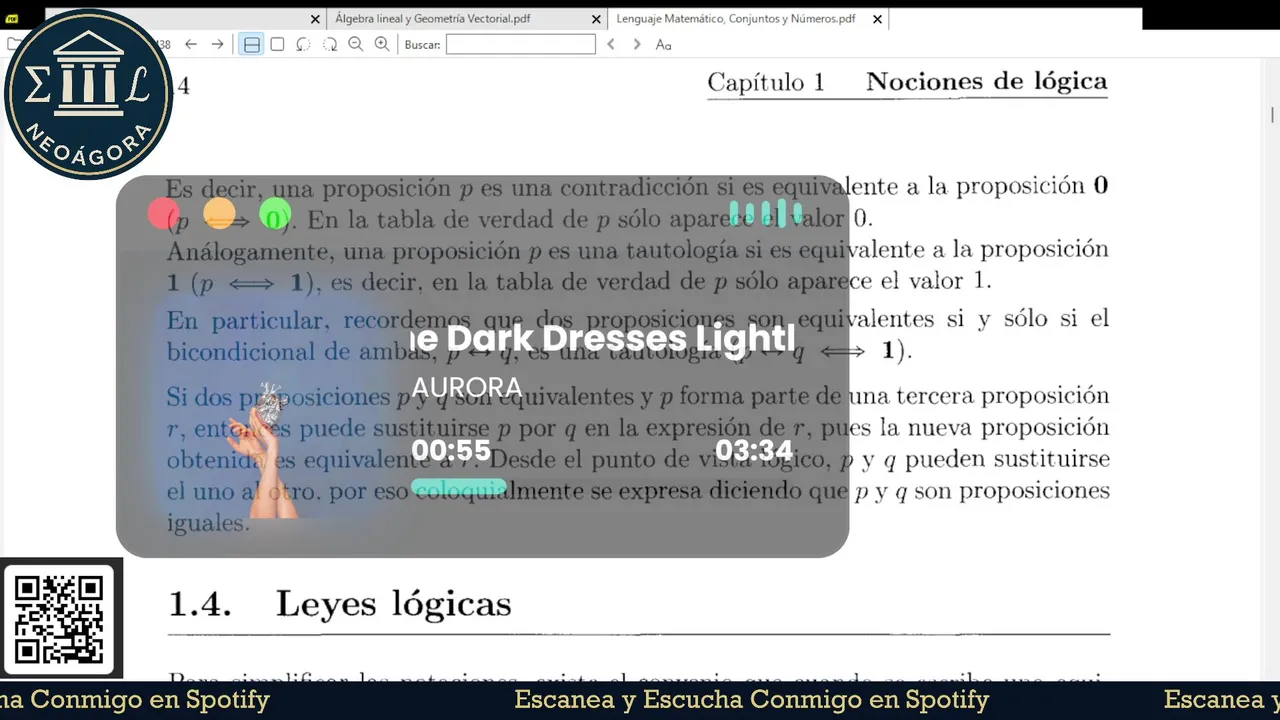Rotate page counterclockwise
Viewport: 1280px width, 720px height.
pyautogui.click(x=303, y=44)
